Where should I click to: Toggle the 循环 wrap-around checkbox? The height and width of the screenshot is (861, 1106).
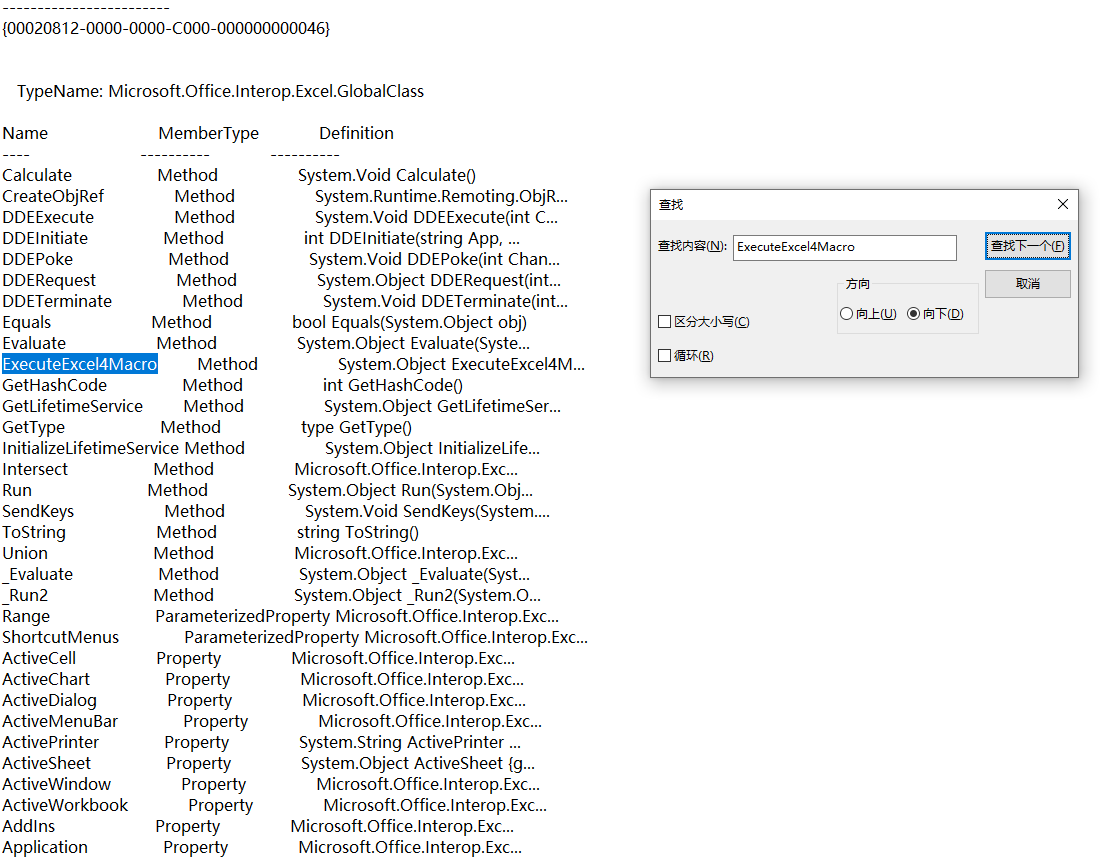click(x=664, y=355)
